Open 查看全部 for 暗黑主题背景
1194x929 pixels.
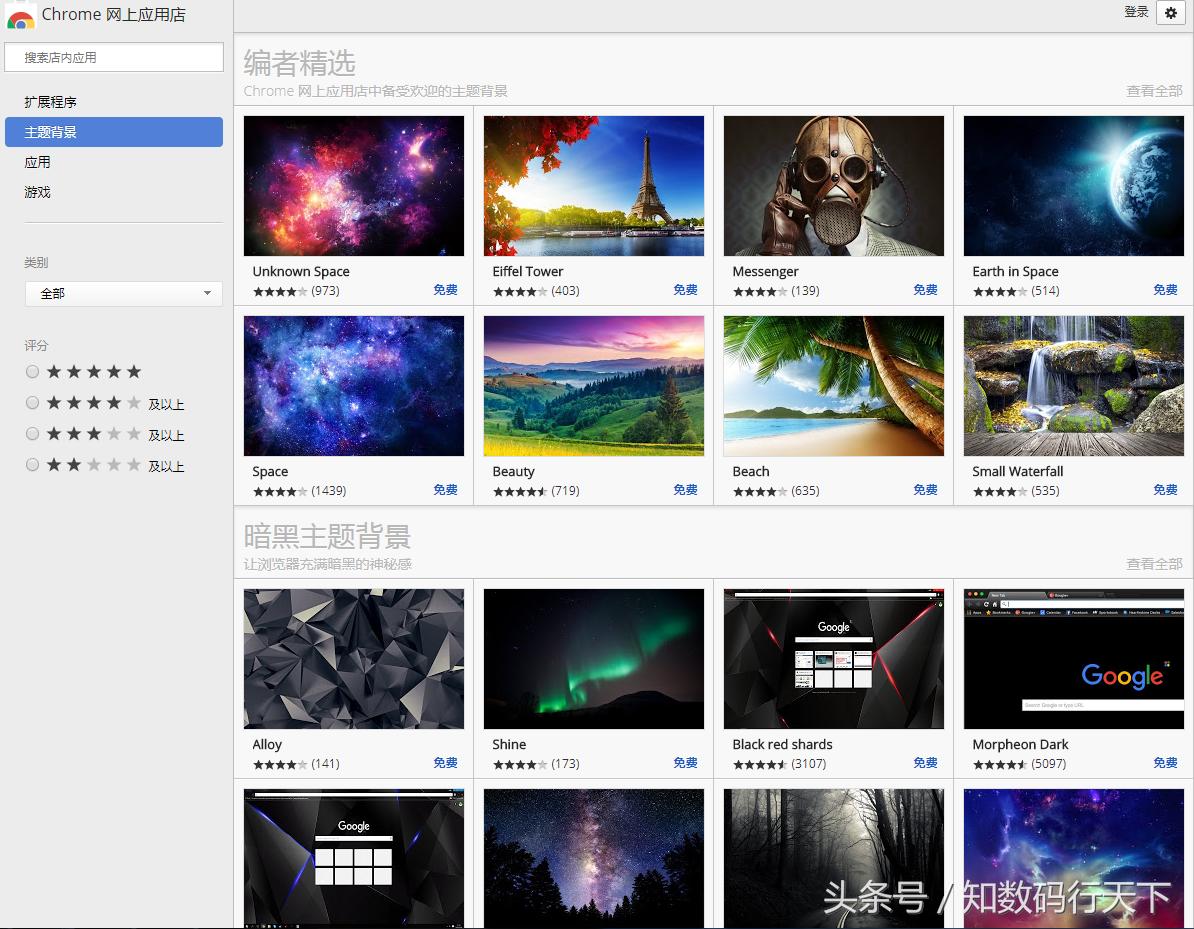(x=1154, y=563)
